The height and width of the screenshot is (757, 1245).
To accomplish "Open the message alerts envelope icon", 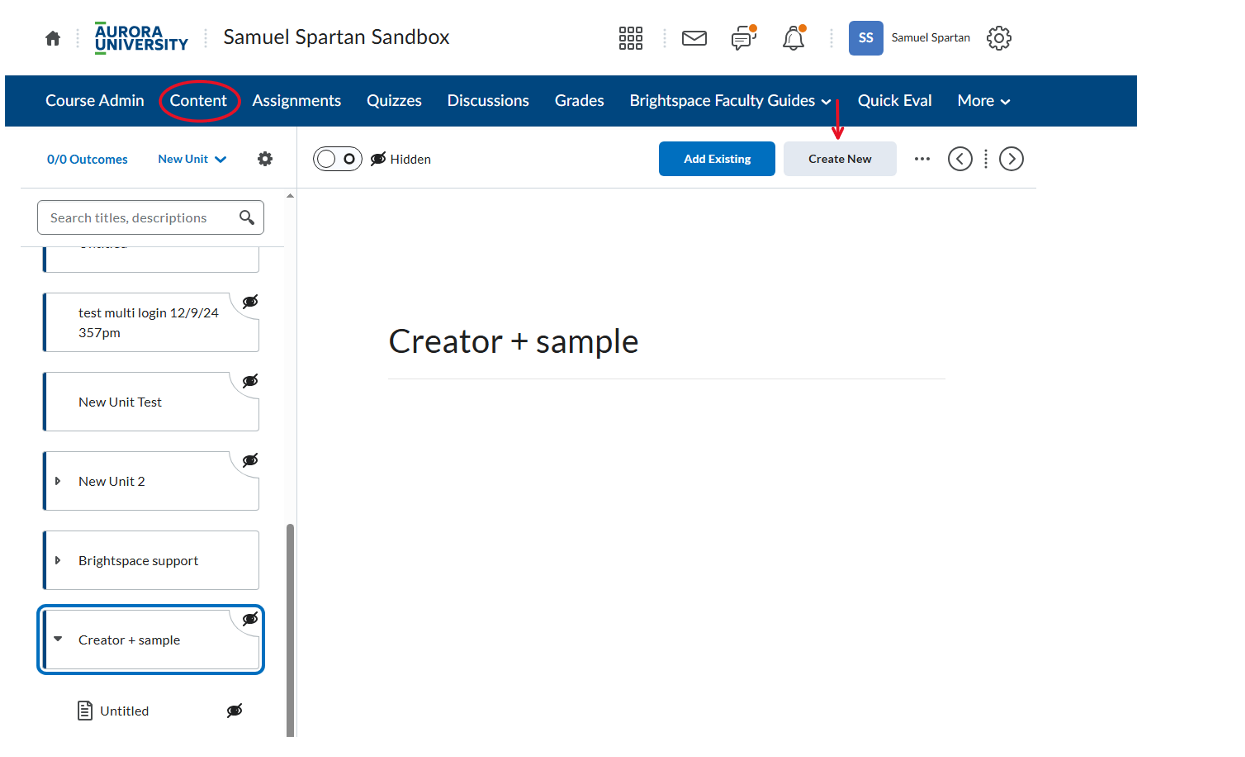I will (x=694, y=38).
